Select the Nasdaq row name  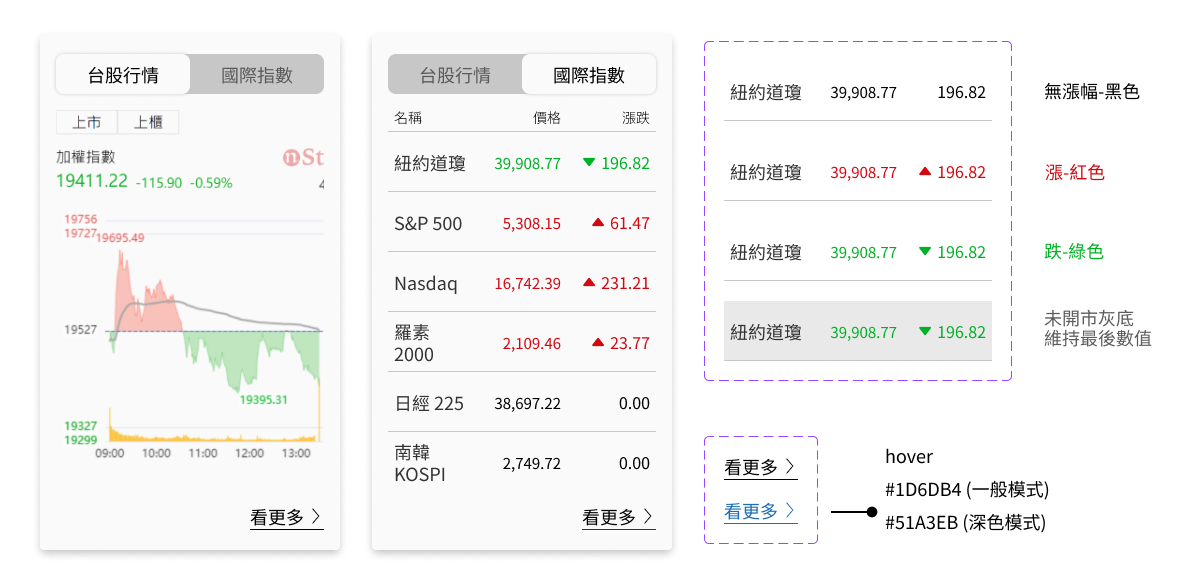426,284
